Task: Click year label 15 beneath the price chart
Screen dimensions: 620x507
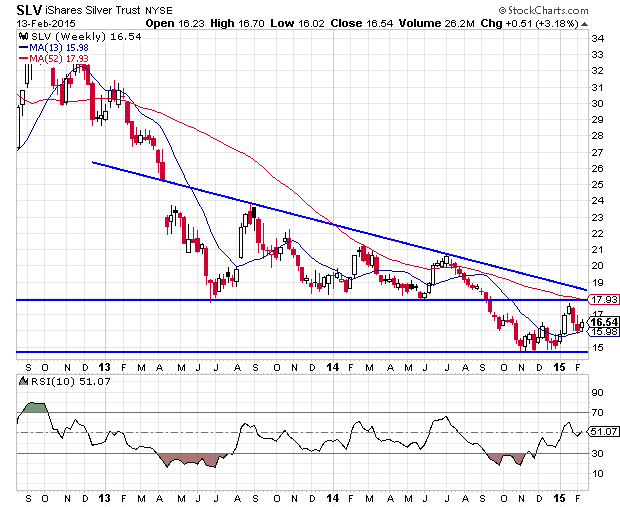Action: click(559, 367)
